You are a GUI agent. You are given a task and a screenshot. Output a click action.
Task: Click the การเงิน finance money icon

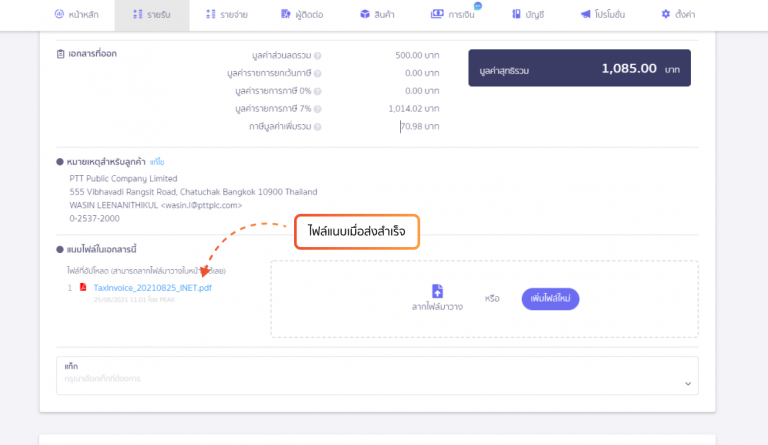[438, 15]
